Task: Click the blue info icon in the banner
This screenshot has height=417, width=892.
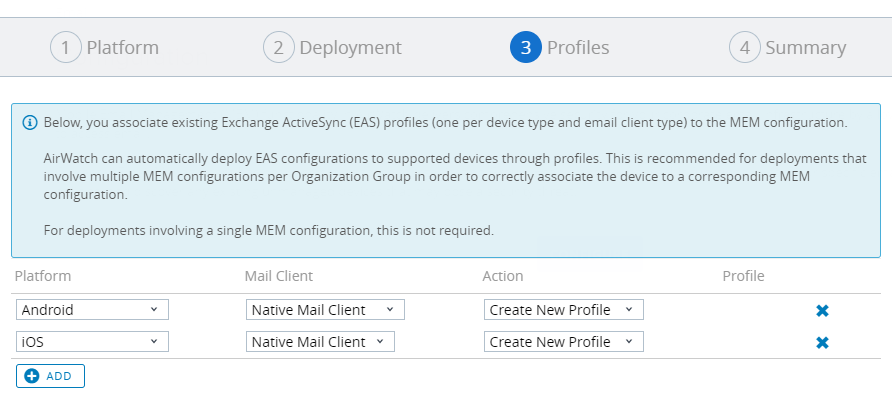Action: point(29,123)
